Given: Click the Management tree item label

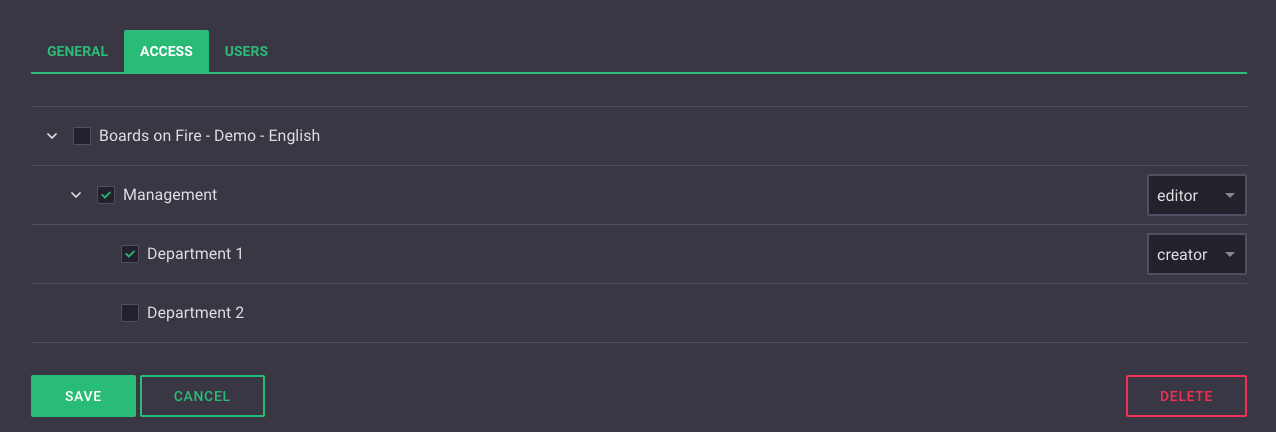Looking at the screenshot, I should (x=170, y=195).
